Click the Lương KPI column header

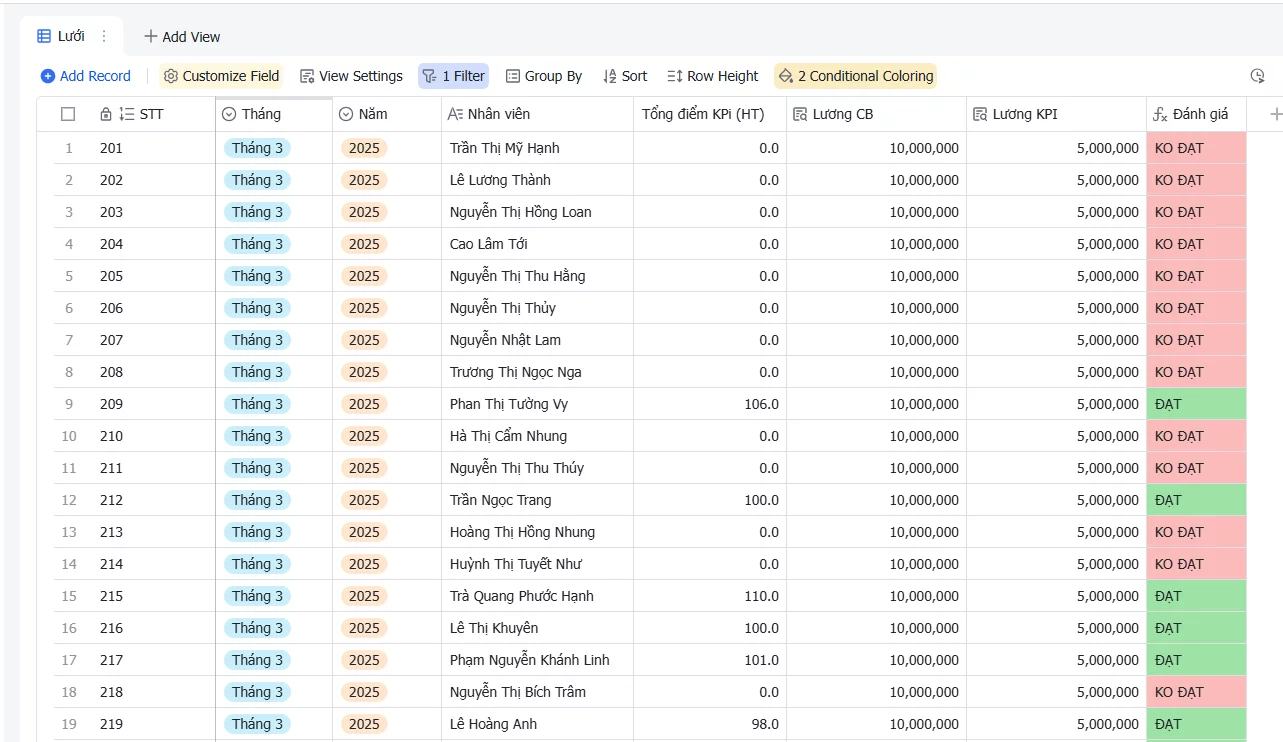click(1056, 114)
